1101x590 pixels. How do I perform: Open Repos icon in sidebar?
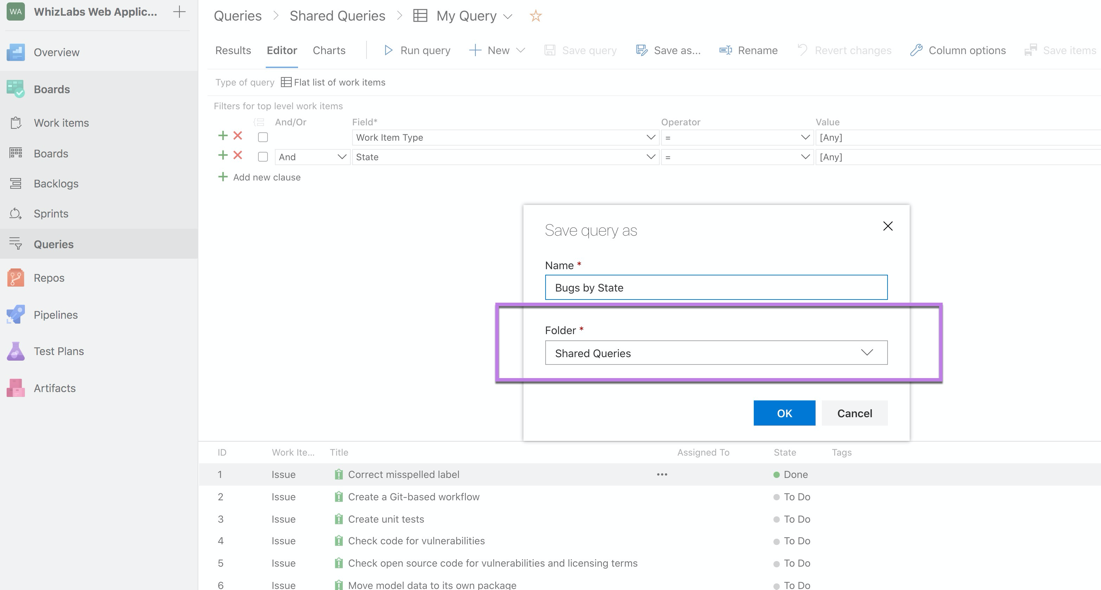(x=15, y=277)
